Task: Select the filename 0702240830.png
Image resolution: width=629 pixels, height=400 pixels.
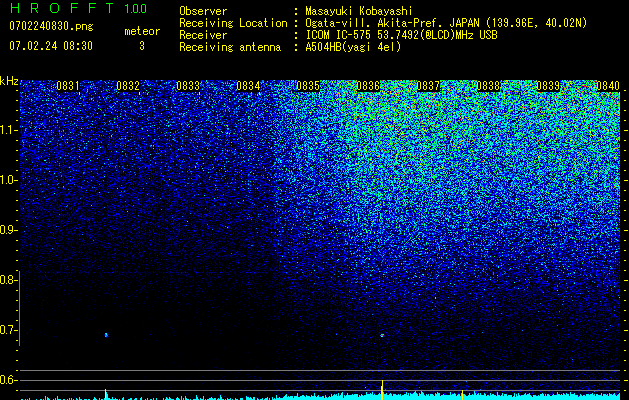Action: pyautogui.click(x=51, y=26)
